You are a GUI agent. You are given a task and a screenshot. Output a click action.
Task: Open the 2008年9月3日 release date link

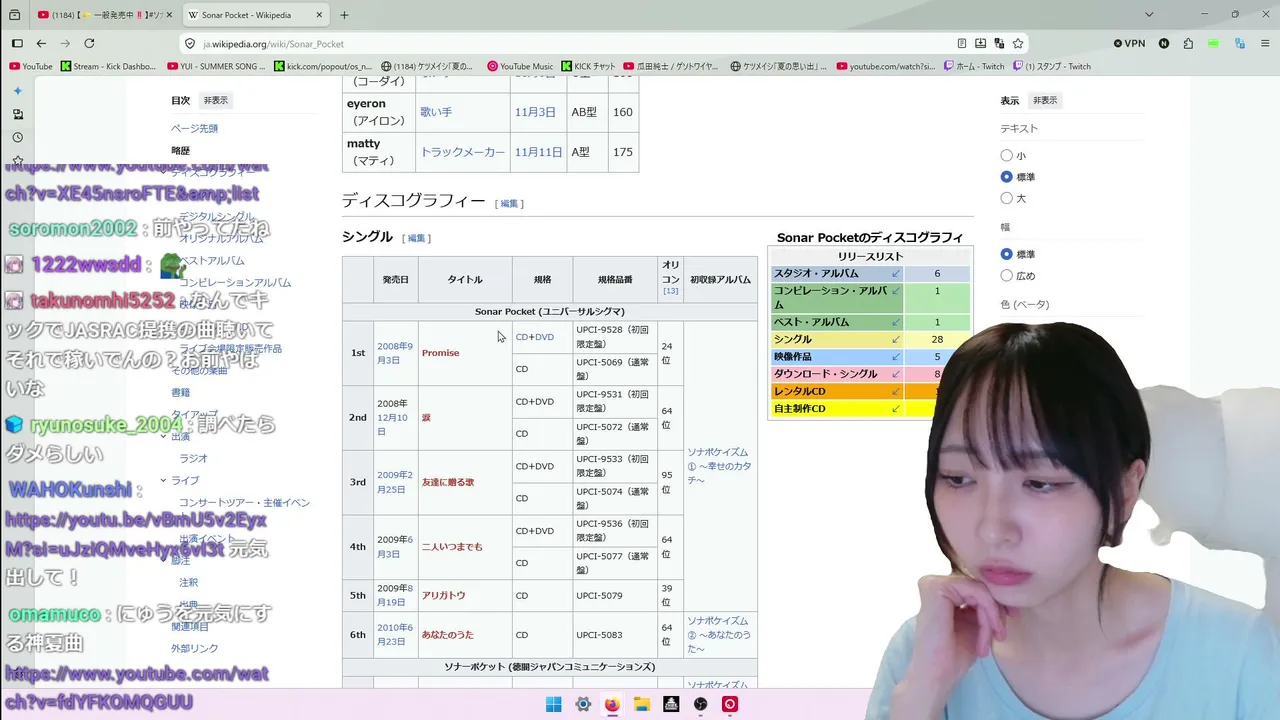click(x=394, y=353)
